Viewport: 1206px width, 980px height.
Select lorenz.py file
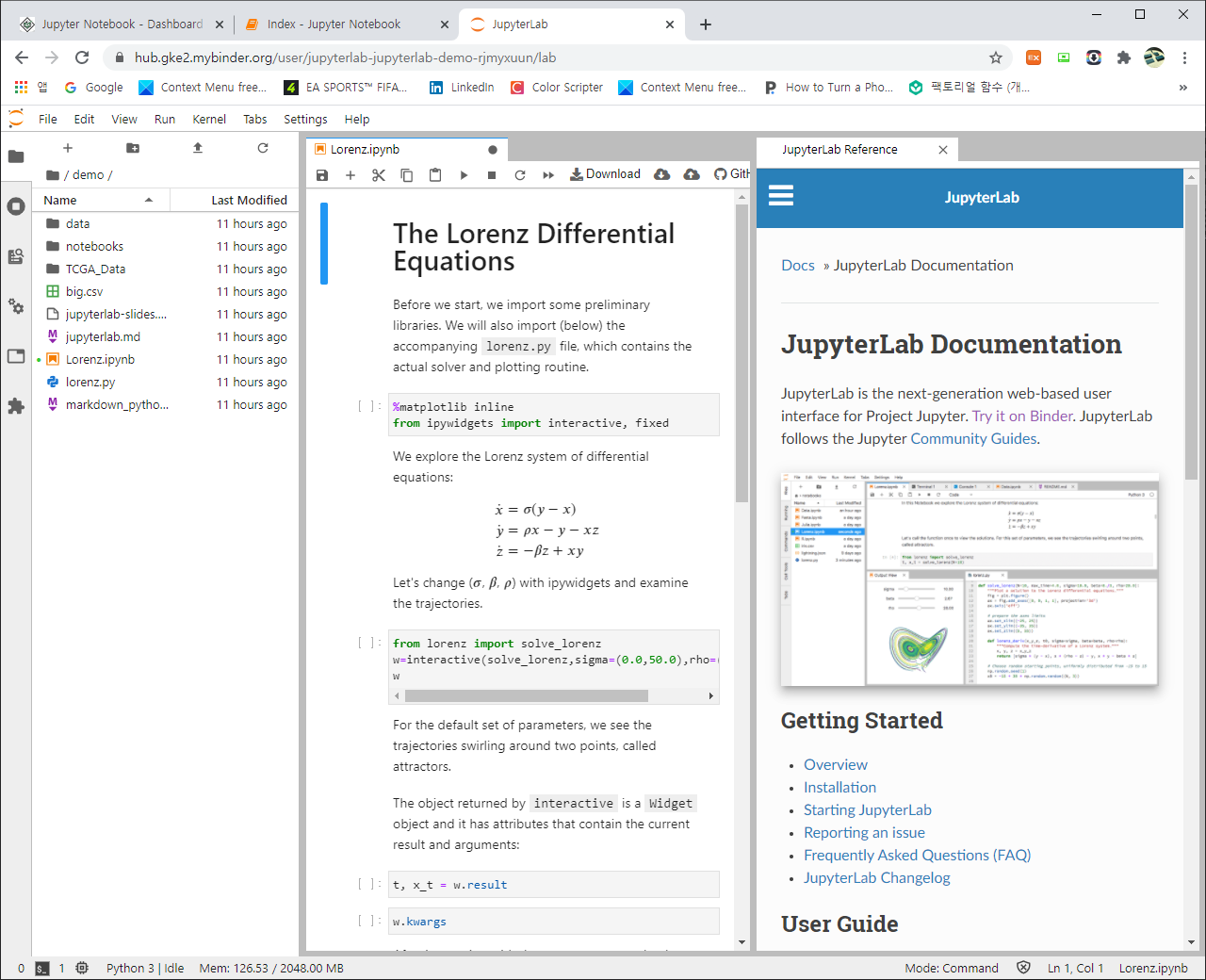click(166, 383)
